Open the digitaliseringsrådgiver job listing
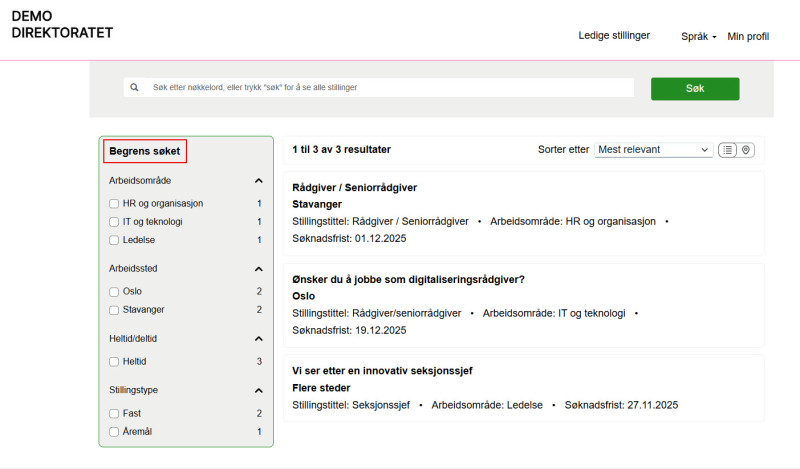 [x=408, y=279]
